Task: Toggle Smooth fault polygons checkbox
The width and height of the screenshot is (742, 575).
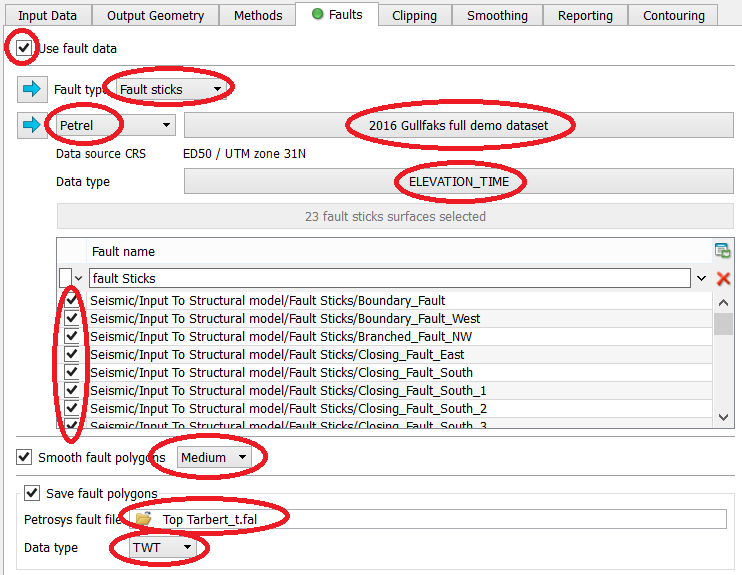Action: click(x=24, y=457)
